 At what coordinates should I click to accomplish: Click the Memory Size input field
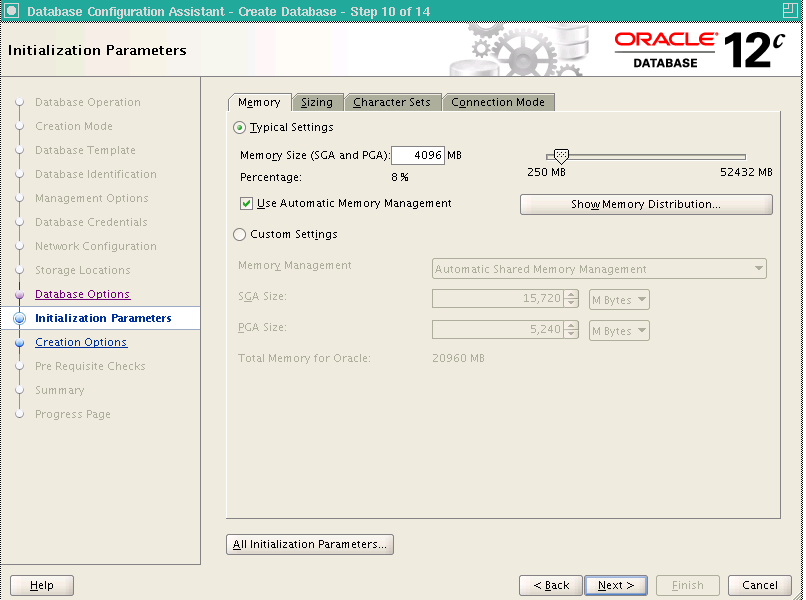coord(418,155)
